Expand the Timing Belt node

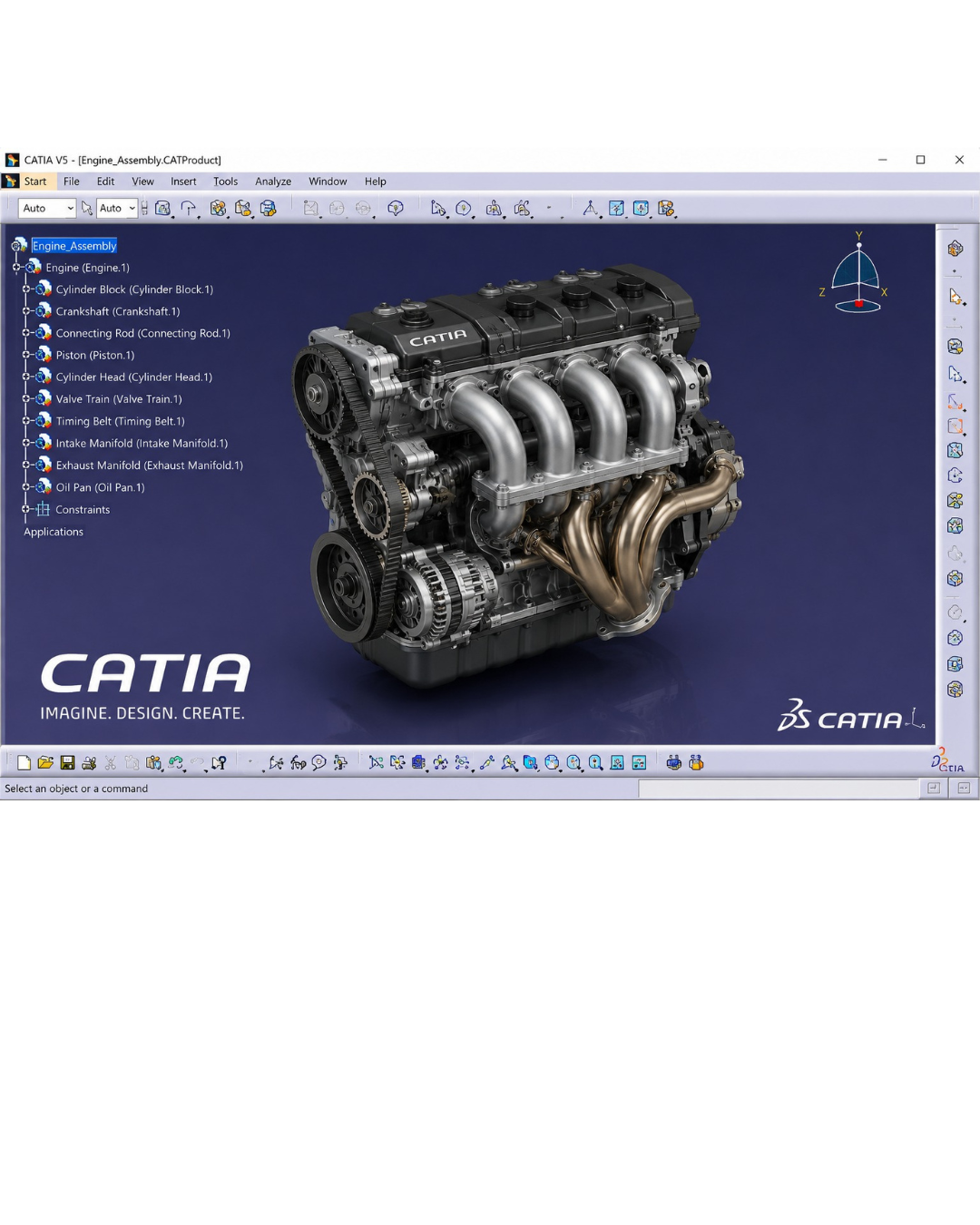26,421
